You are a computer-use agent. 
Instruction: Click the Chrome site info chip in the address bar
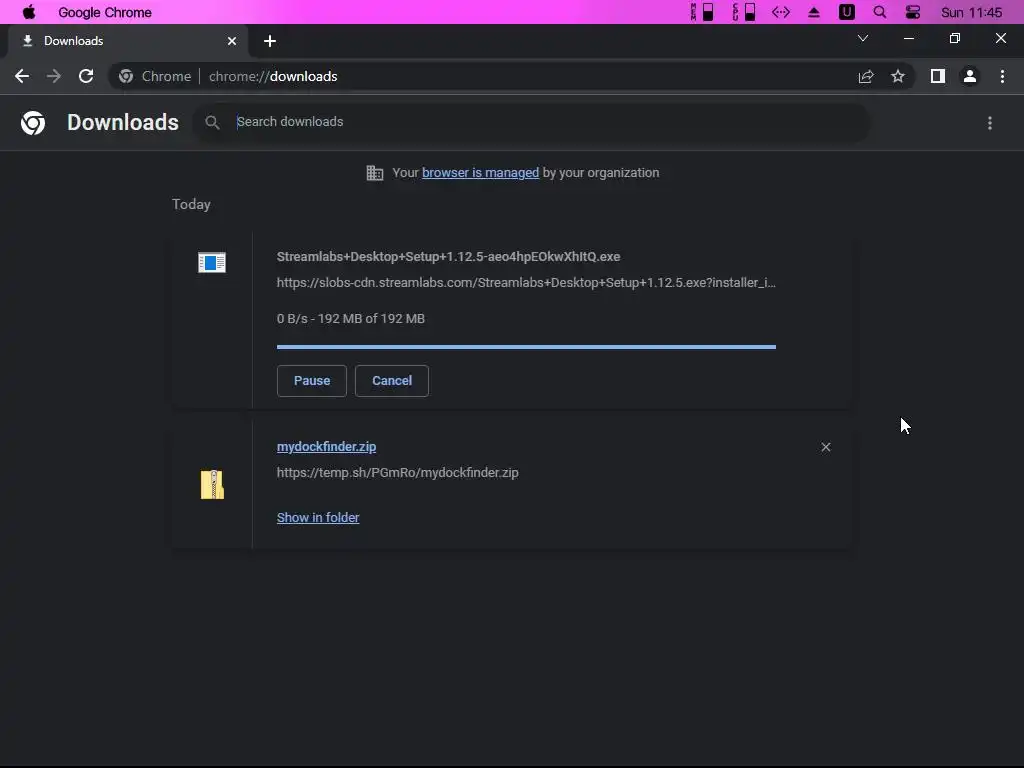[x=155, y=76]
